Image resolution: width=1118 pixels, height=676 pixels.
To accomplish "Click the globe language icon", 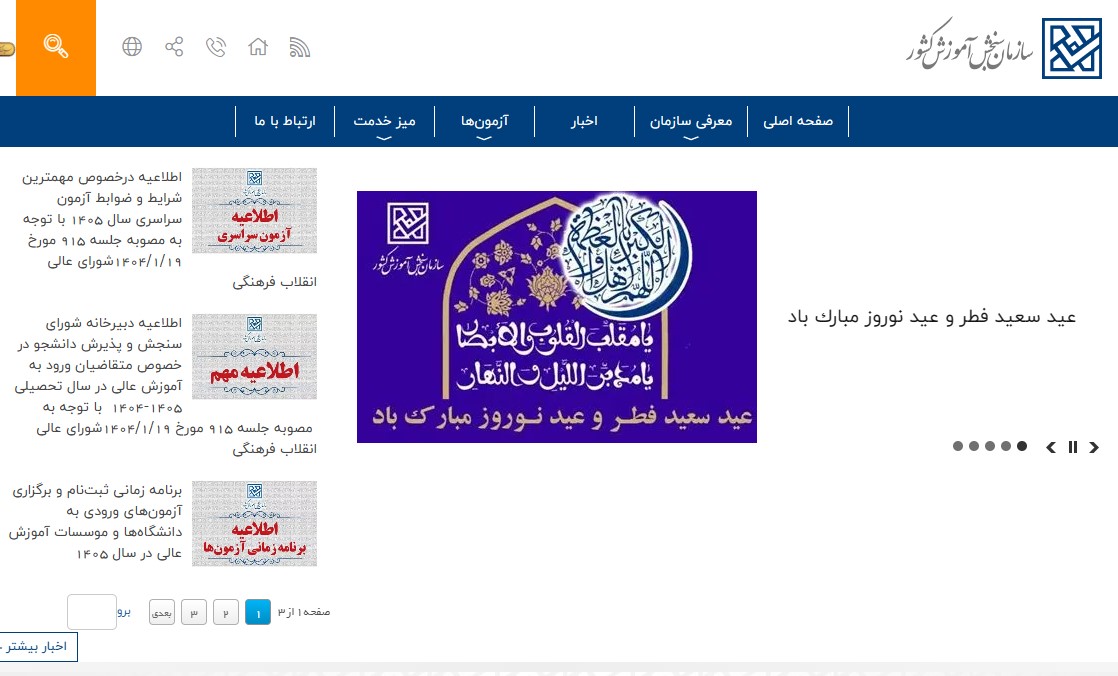I will [x=131, y=46].
